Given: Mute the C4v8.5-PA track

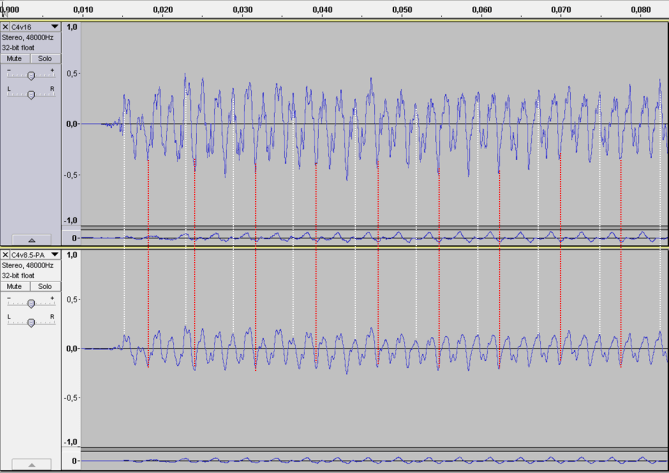Looking at the screenshot, I should (15, 286).
